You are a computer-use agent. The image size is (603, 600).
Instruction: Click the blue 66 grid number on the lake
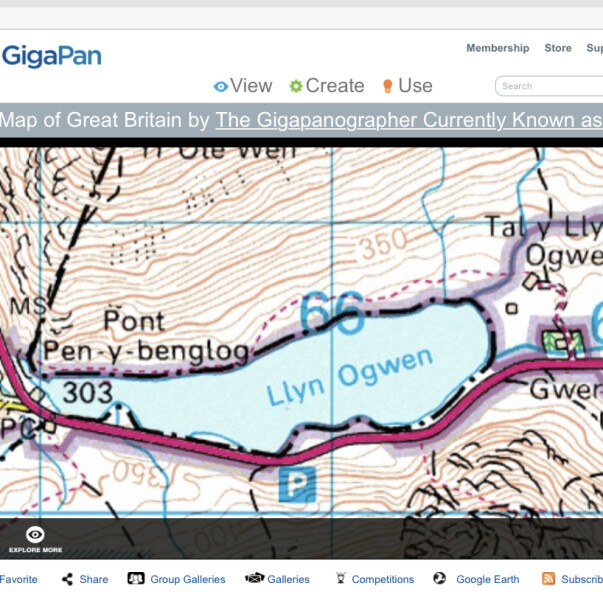pos(331,313)
